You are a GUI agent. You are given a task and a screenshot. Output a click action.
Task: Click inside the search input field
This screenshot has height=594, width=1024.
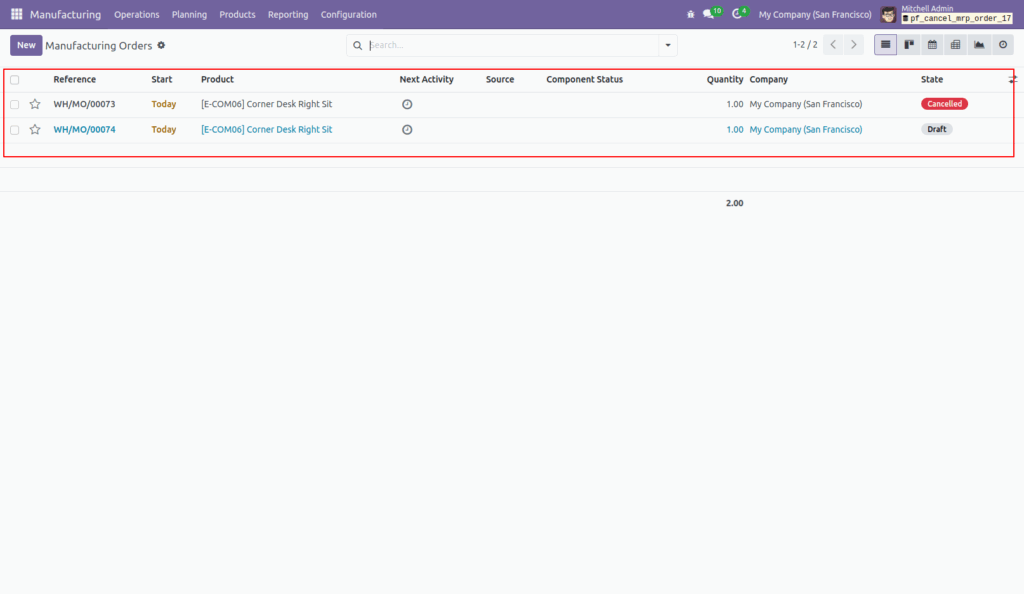pyautogui.click(x=500, y=45)
